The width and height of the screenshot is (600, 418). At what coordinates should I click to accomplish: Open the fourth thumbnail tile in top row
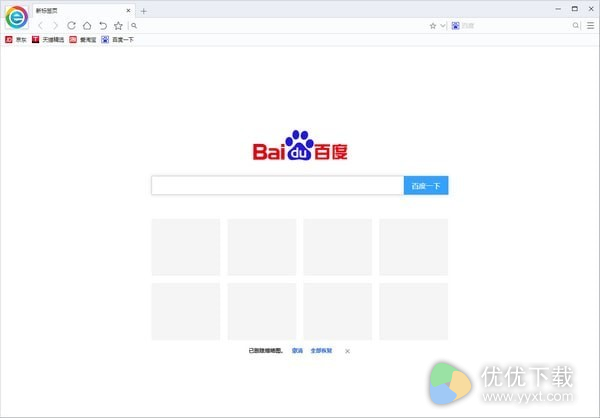pos(414,247)
